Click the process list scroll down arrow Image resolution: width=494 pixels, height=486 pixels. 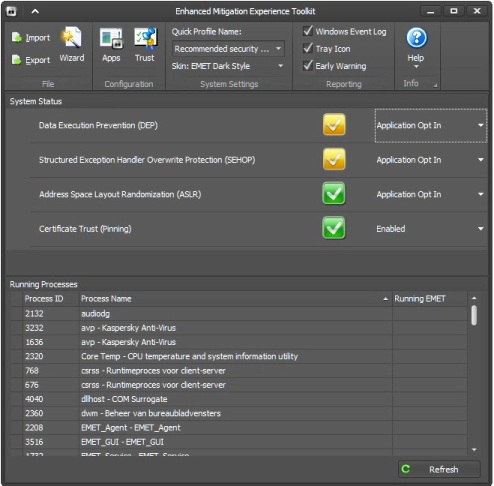coord(474,450)
